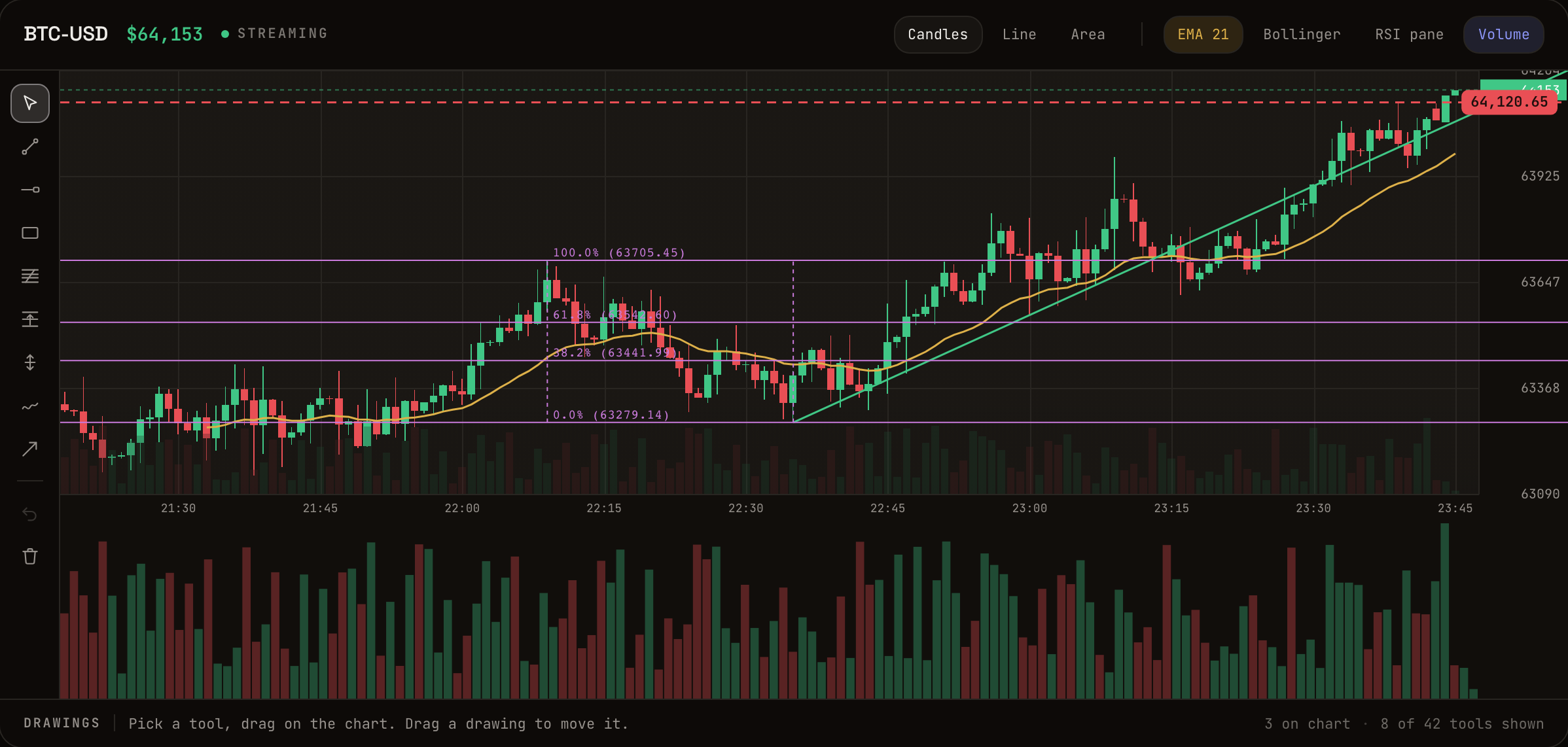Select the arrow drawing tool
Screen dimensions: 1568x747
[x=30, y=449]
